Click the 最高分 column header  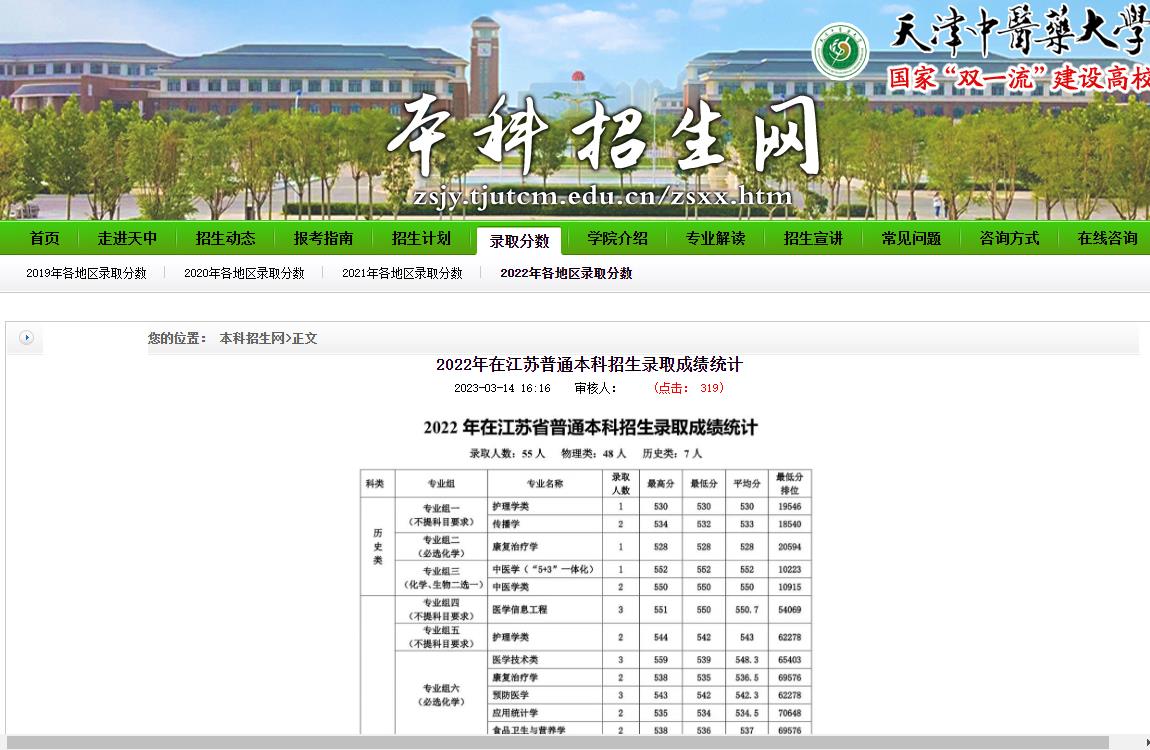pos(661,484)
